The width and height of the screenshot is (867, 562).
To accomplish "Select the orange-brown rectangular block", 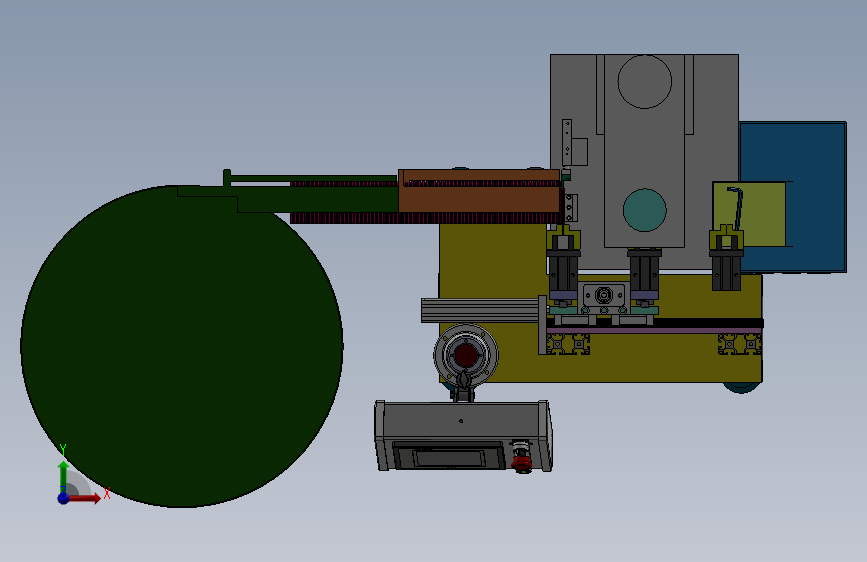I will pyautogui.click(x=479, y=191).
